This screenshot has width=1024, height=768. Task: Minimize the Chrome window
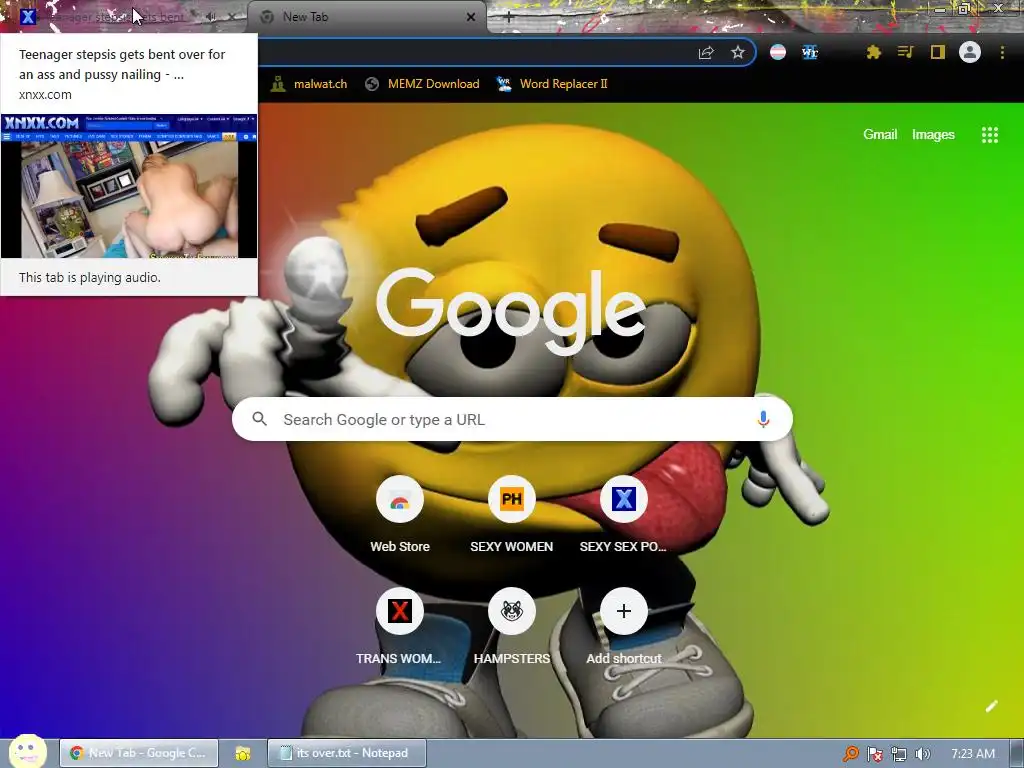click(x=940, y=9)
